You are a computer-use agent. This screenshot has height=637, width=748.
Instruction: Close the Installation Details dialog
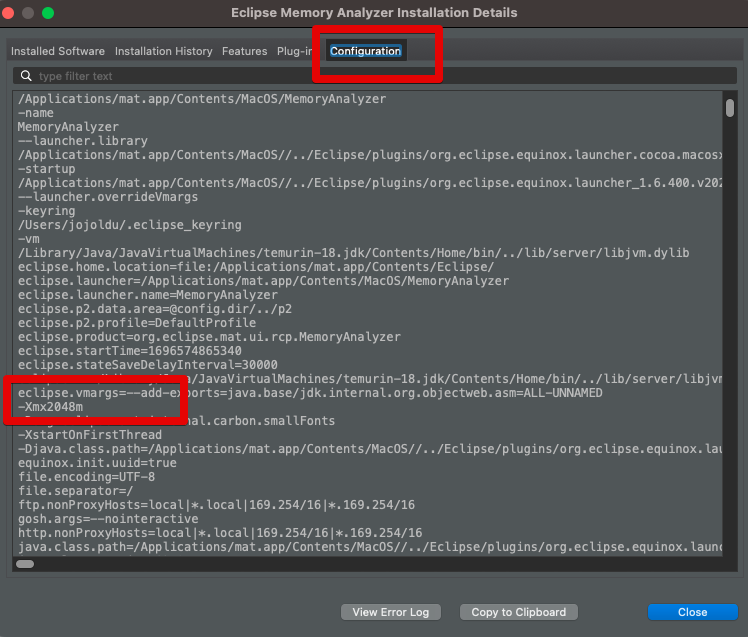[693, 612]
